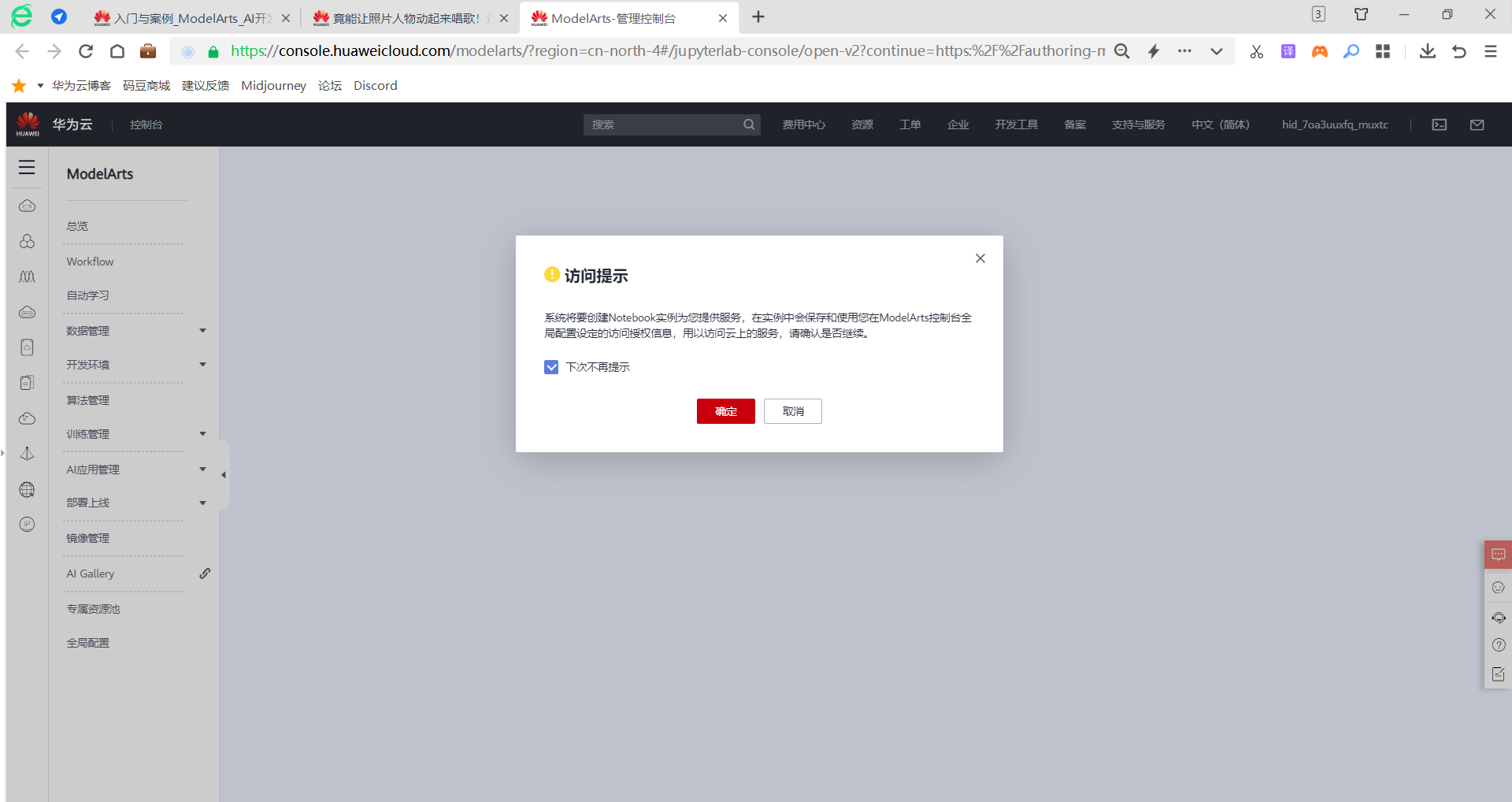Click the browser downloads icon
This screenshot has width=1512, height=802.
coord(1428,51)
